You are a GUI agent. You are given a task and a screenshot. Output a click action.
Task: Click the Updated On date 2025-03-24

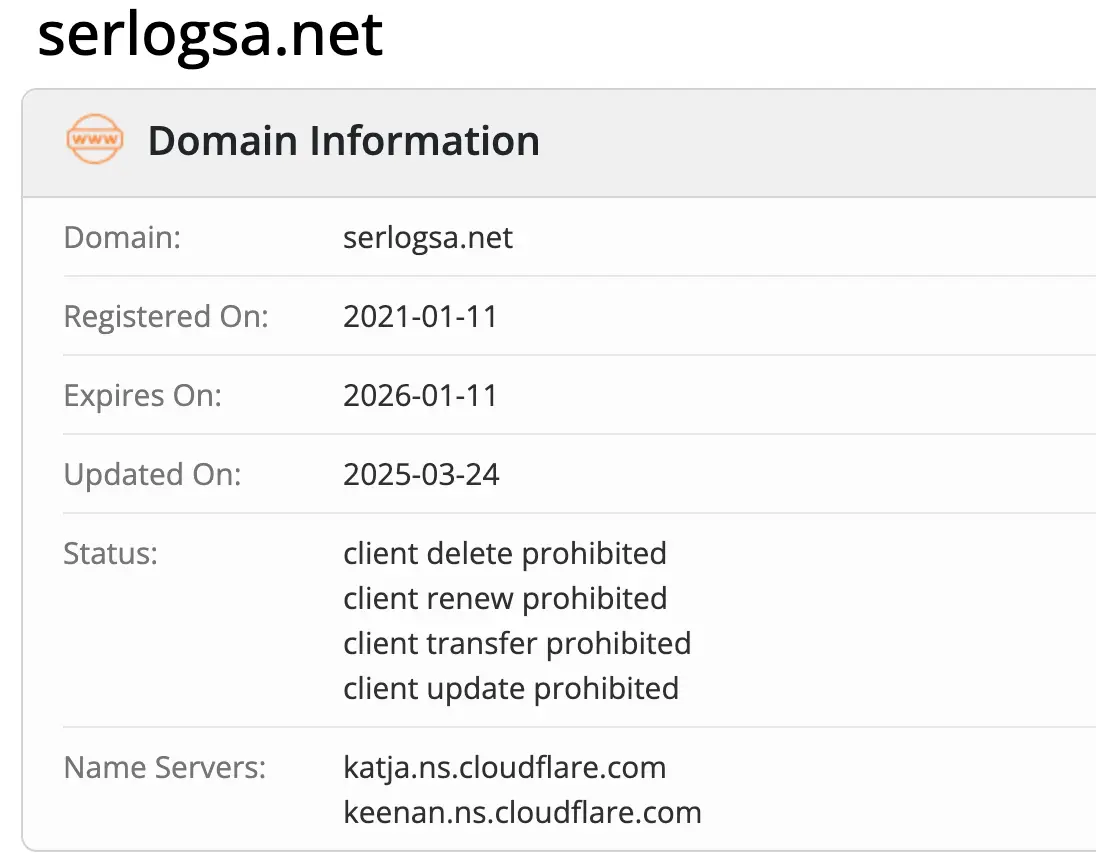point(421,475)
